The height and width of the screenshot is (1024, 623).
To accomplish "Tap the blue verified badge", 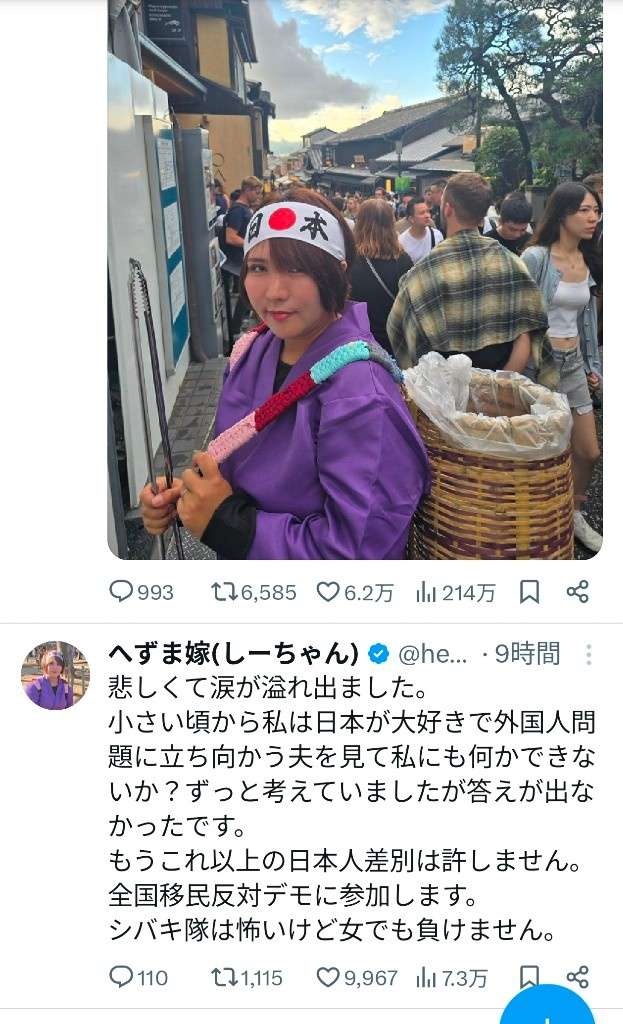I will click(x=379, y=654).
